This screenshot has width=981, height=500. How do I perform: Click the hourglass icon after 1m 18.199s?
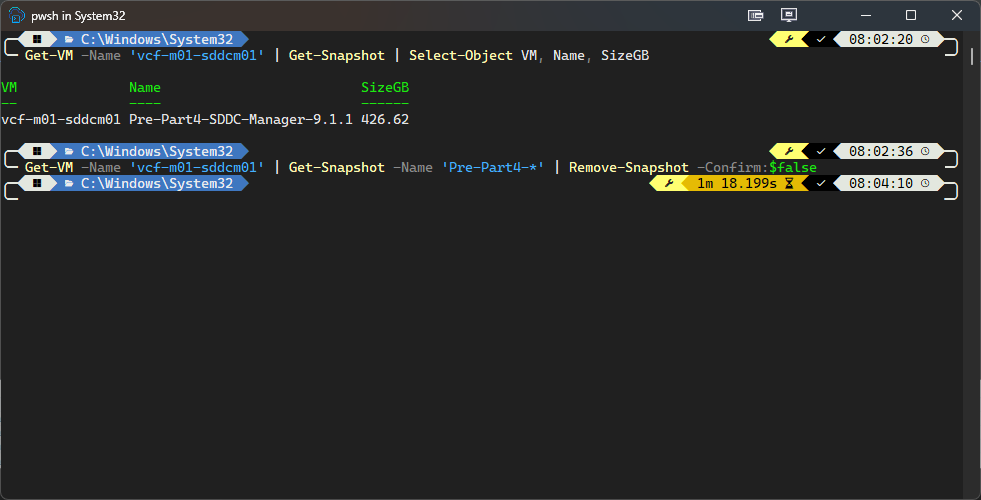789,183
